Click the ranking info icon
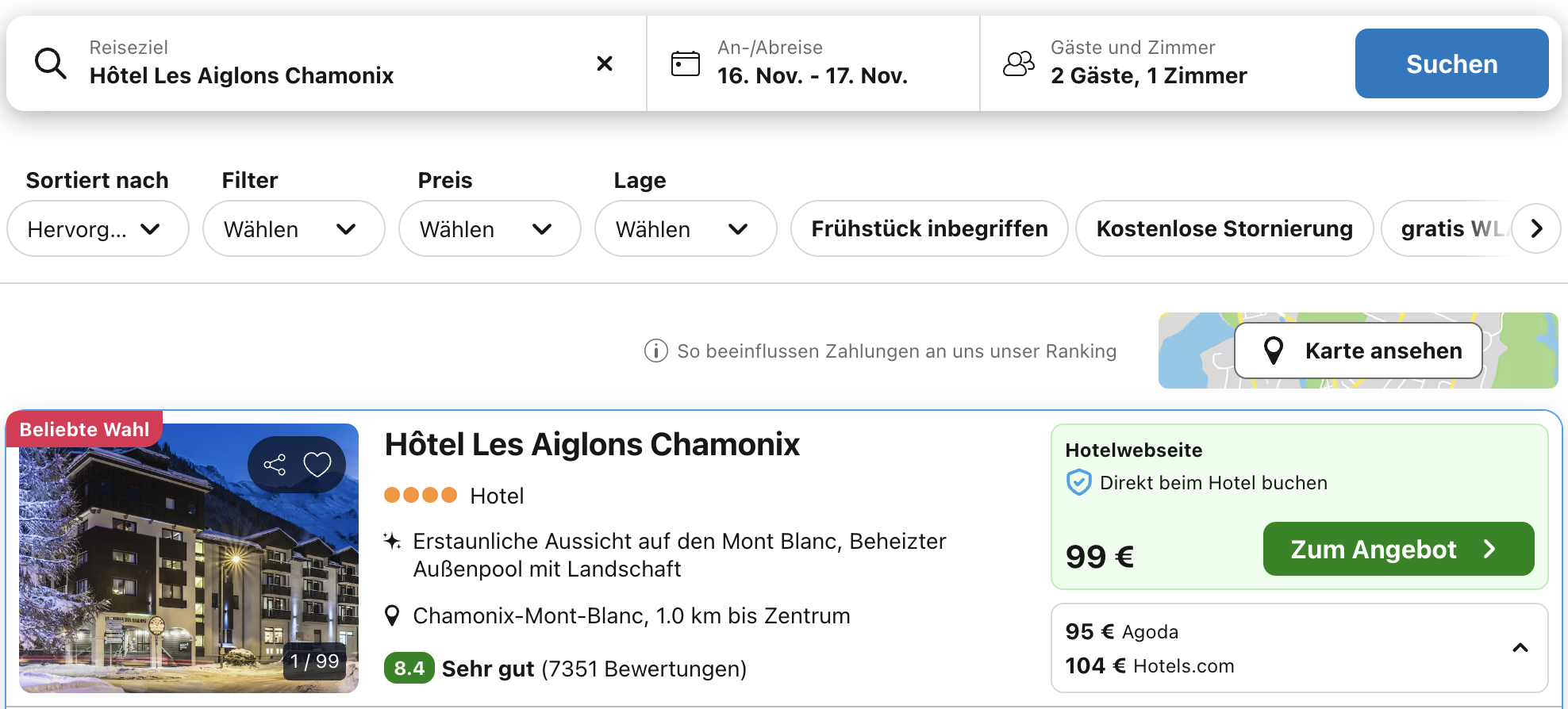Viewport: 1568px width, 709px height. pos(655,351)
